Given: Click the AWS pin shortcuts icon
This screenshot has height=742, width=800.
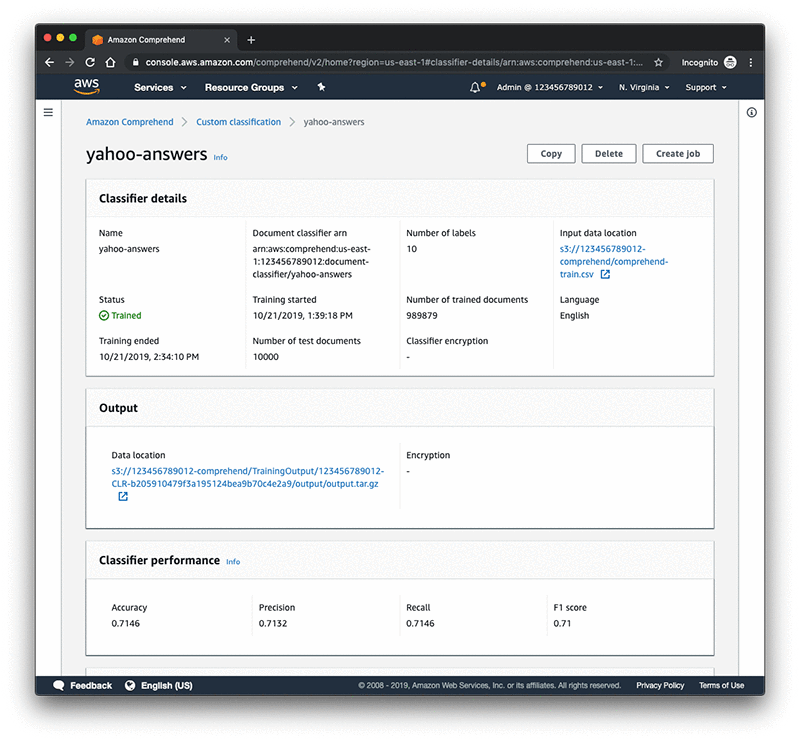Looking at the screenshot, I should (x=321, y=87).
